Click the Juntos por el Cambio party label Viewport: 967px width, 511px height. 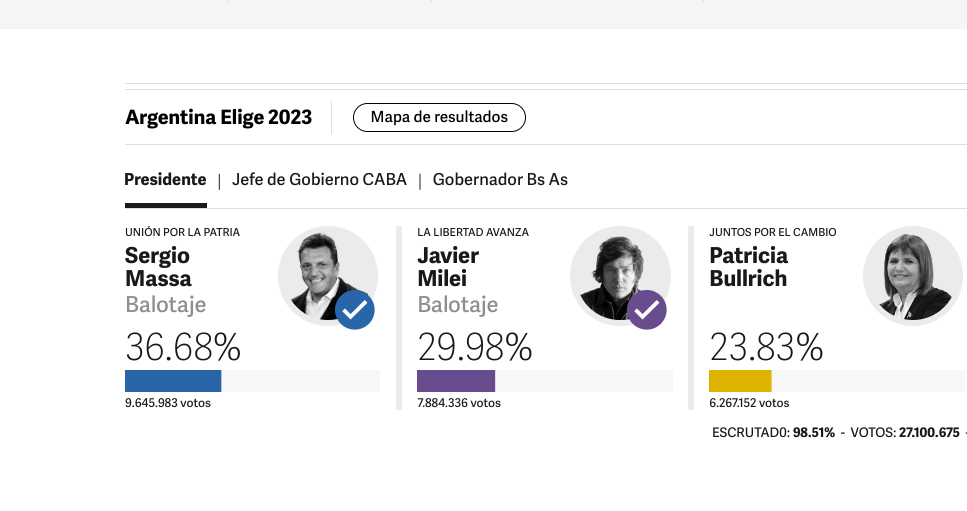(x=773, y=232)
